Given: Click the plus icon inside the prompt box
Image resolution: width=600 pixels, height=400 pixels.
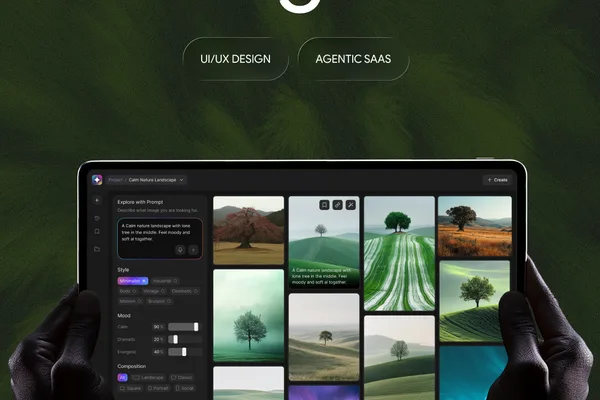Looking at the screenshot, I should tap(193, 250).
